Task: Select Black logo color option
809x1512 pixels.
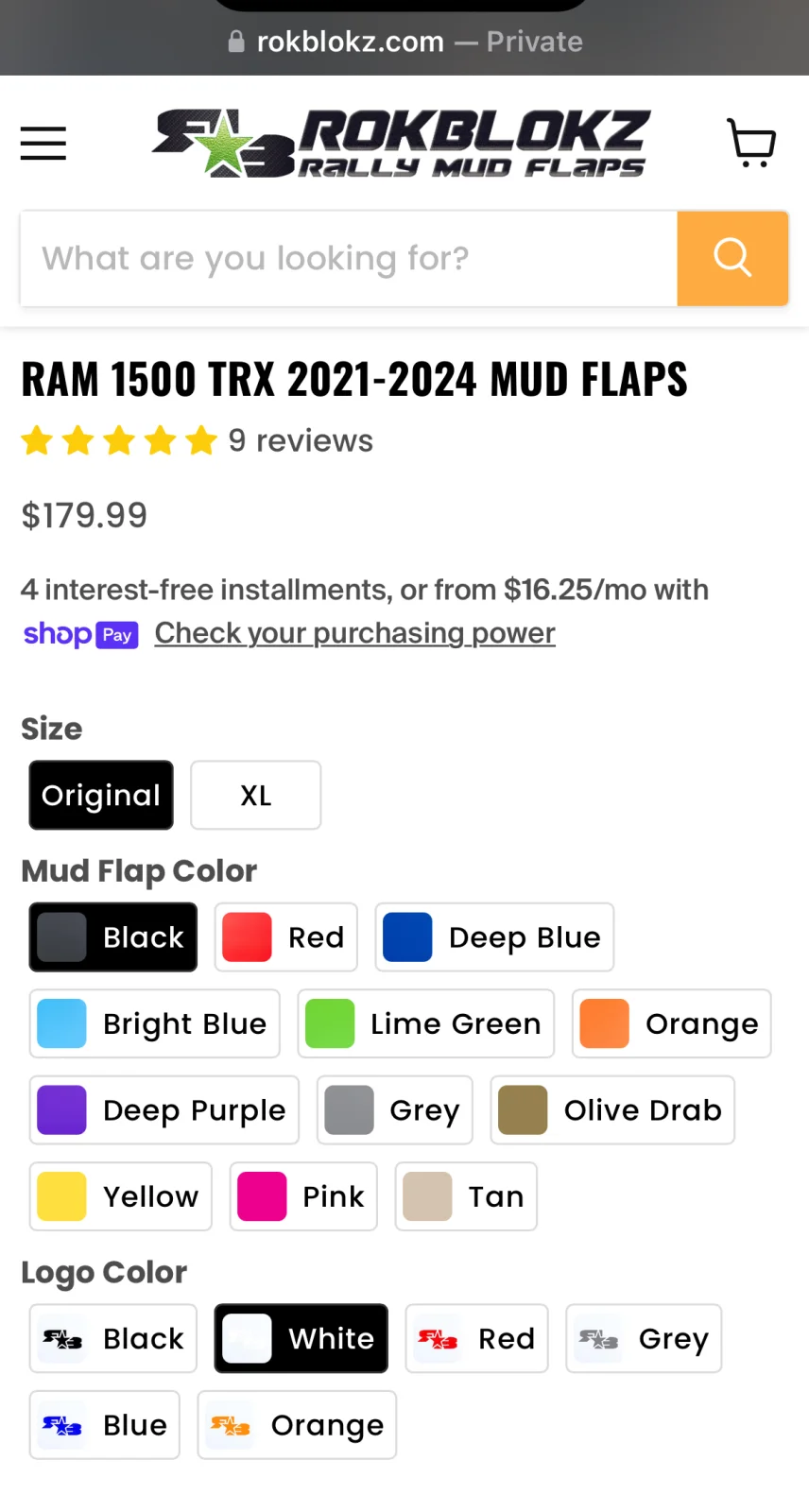Action: (x=113, y=1338)
